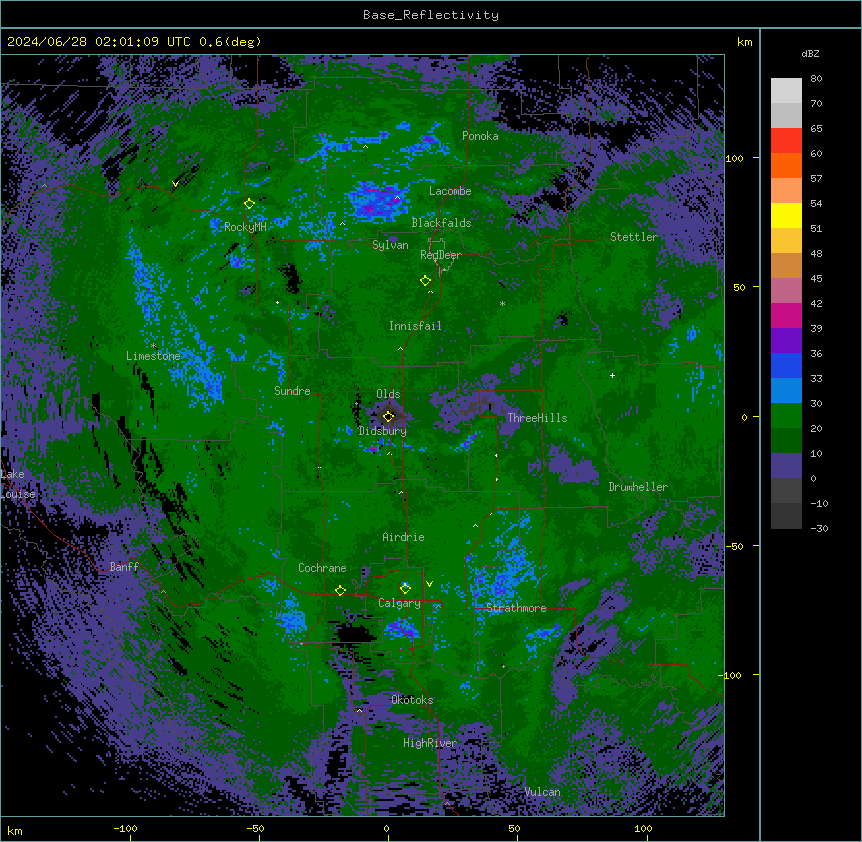This screenshot has width=862, height=842.
Task: Select the yellow V marker east of Calgary
Action: [x=429, y=584]
